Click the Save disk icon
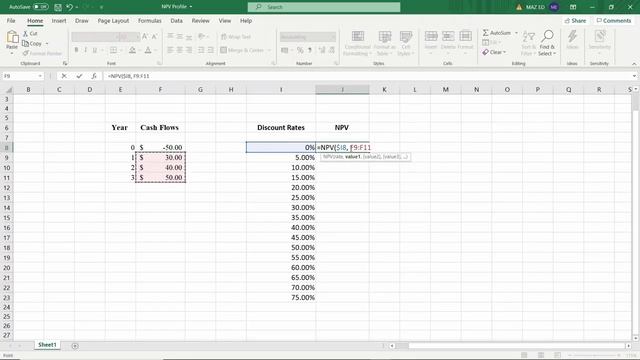Image resolution: width=640 pixels, height=360 pixels. 58,7
